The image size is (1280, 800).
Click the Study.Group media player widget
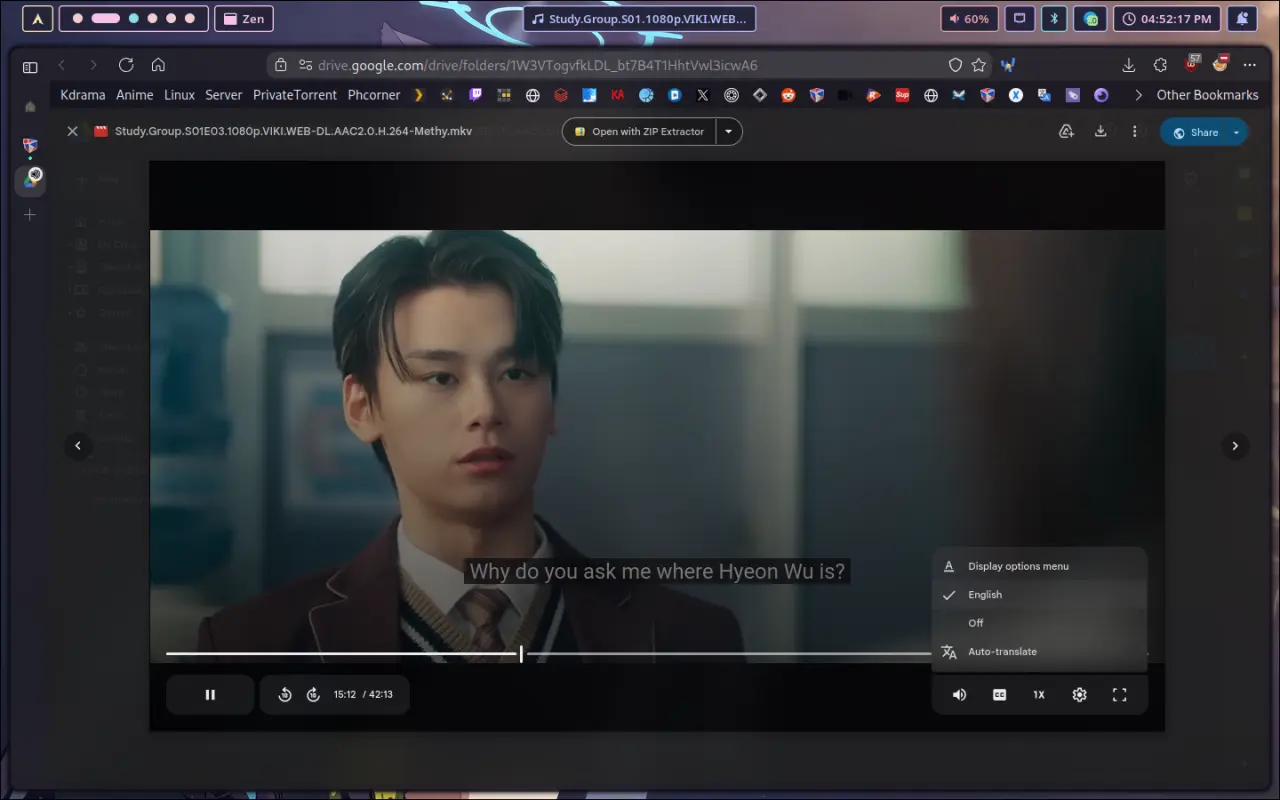pyautogui.click(x=640, y=19)
